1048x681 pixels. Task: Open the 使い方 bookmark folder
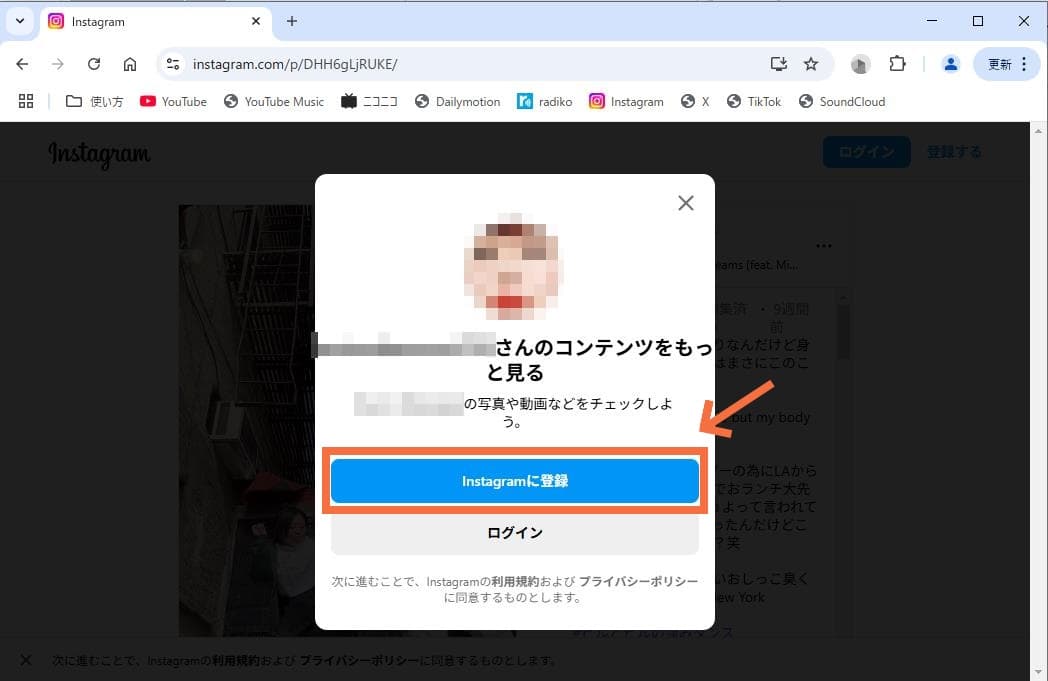coord(94,102)
